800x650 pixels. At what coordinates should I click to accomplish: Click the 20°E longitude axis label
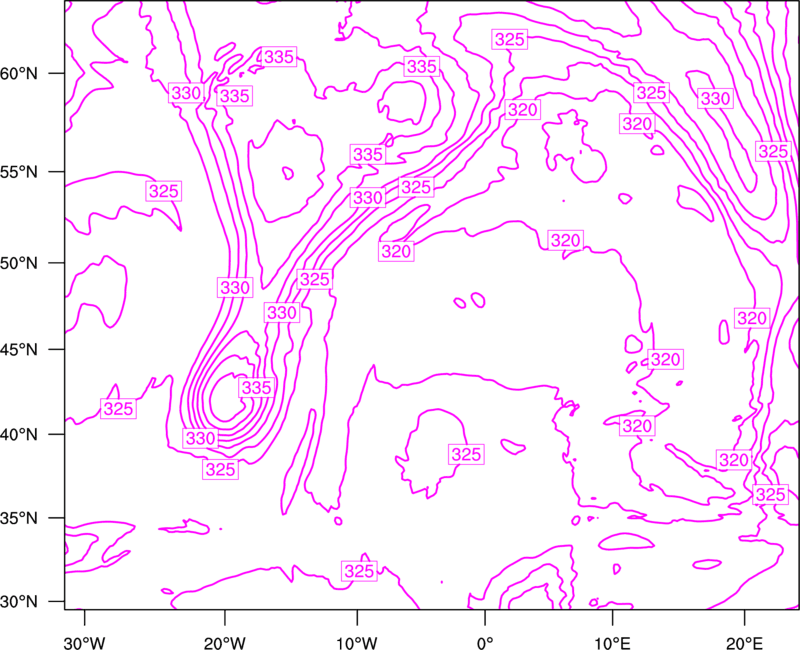[x=744, y=643]
